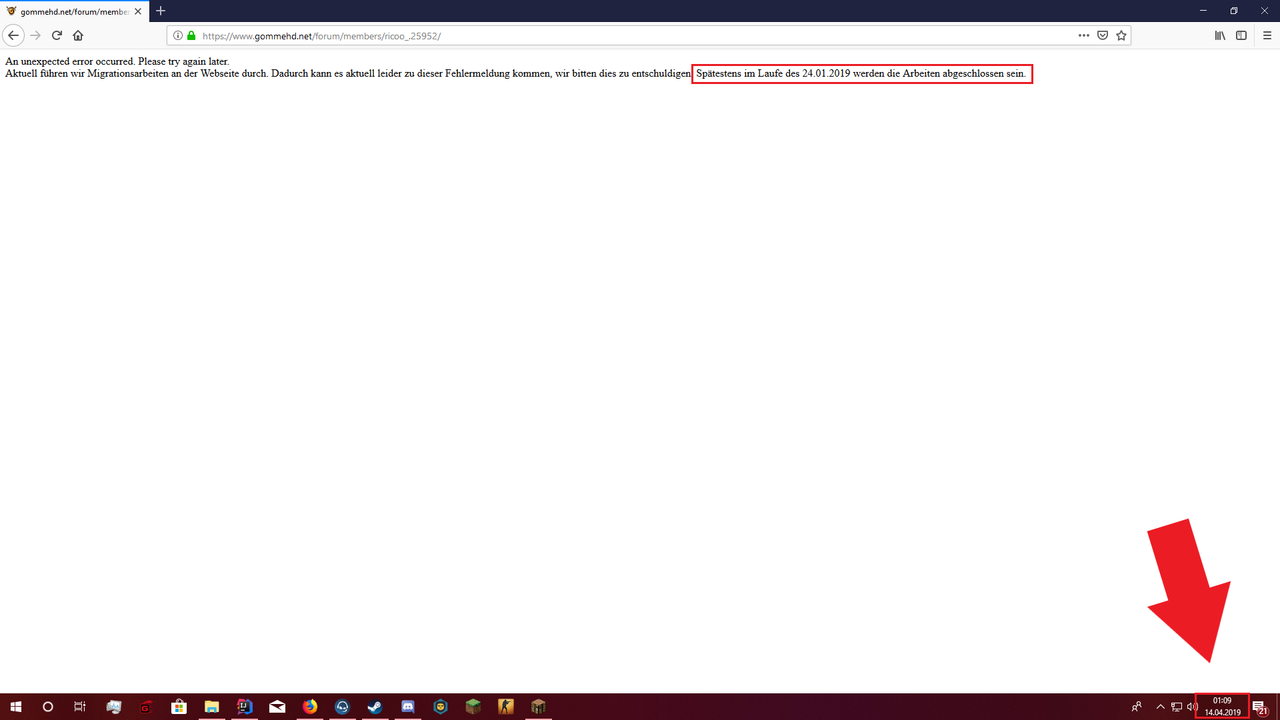Open the photo gallery taskbar icon

tap(114, 707)
